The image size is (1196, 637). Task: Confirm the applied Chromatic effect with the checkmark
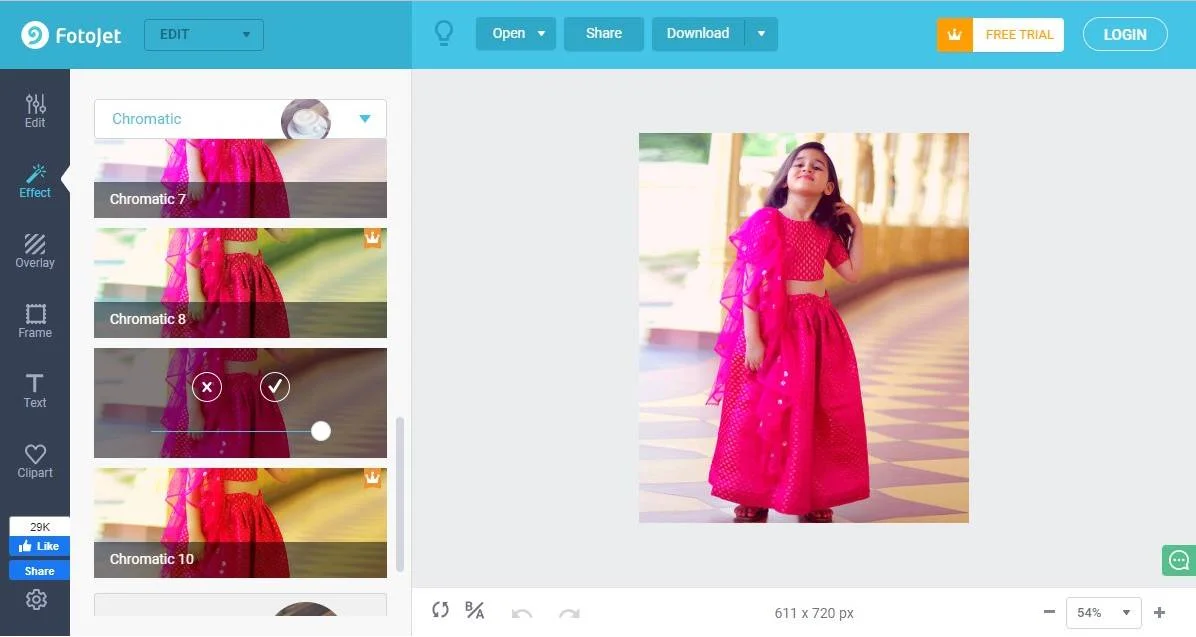point(274,387)
